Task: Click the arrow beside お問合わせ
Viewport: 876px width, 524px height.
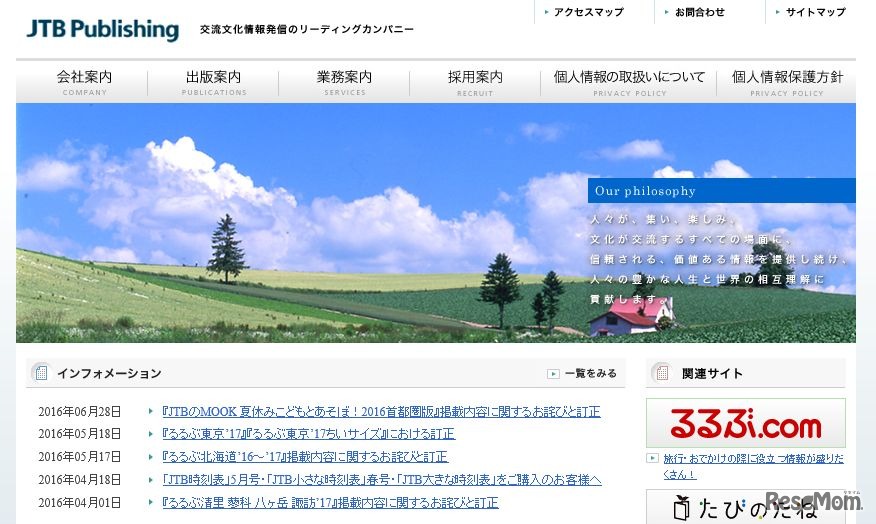Action: (x=666, y=12)
